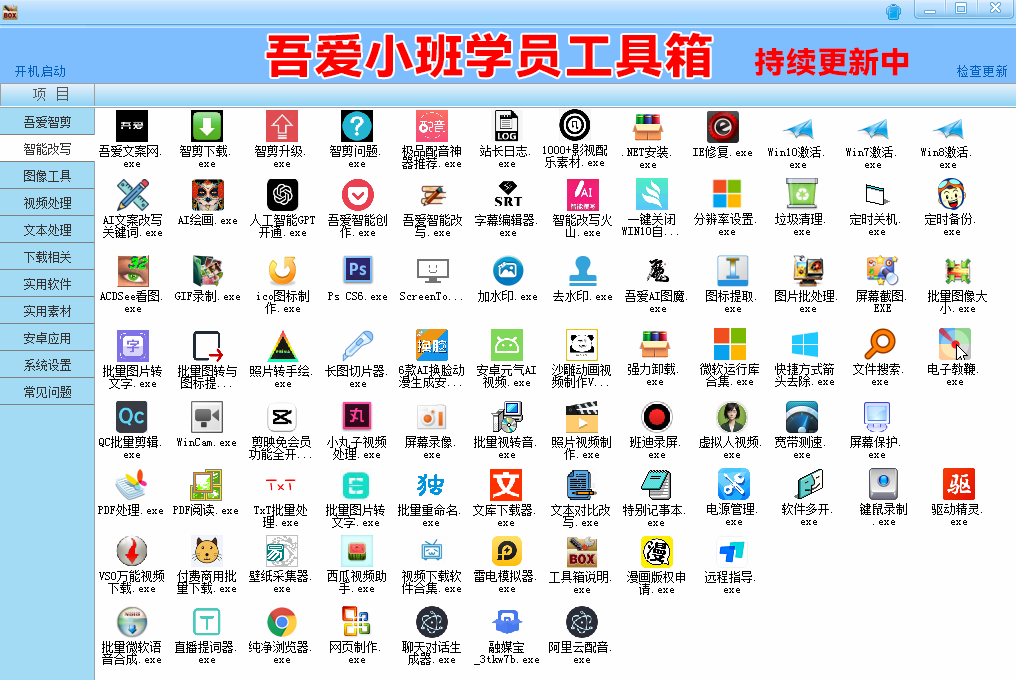This screenshot has height=680, width=1016.
Task: Open the 字幕编辑器 SRT icon
Action: click(508, 195)
